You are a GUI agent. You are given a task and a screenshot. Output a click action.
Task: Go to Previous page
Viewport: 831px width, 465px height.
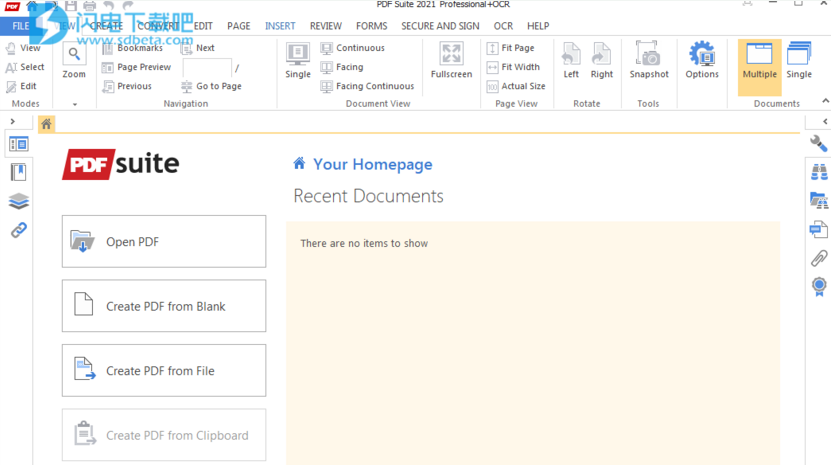point(127,86)
